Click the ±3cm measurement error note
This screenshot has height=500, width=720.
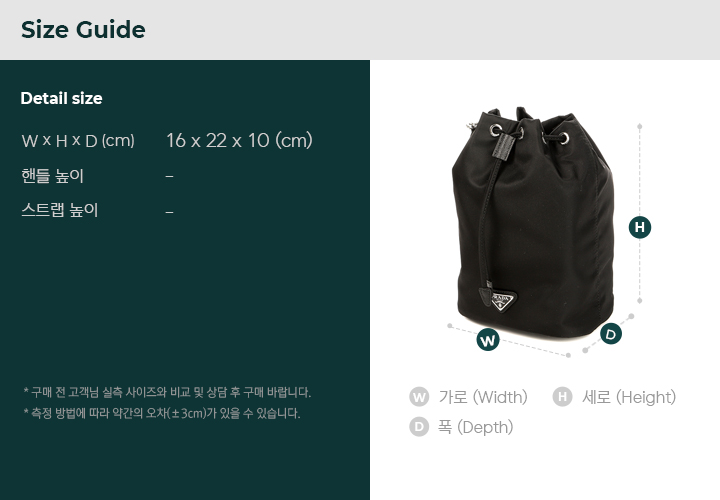[x=162, y=413]
